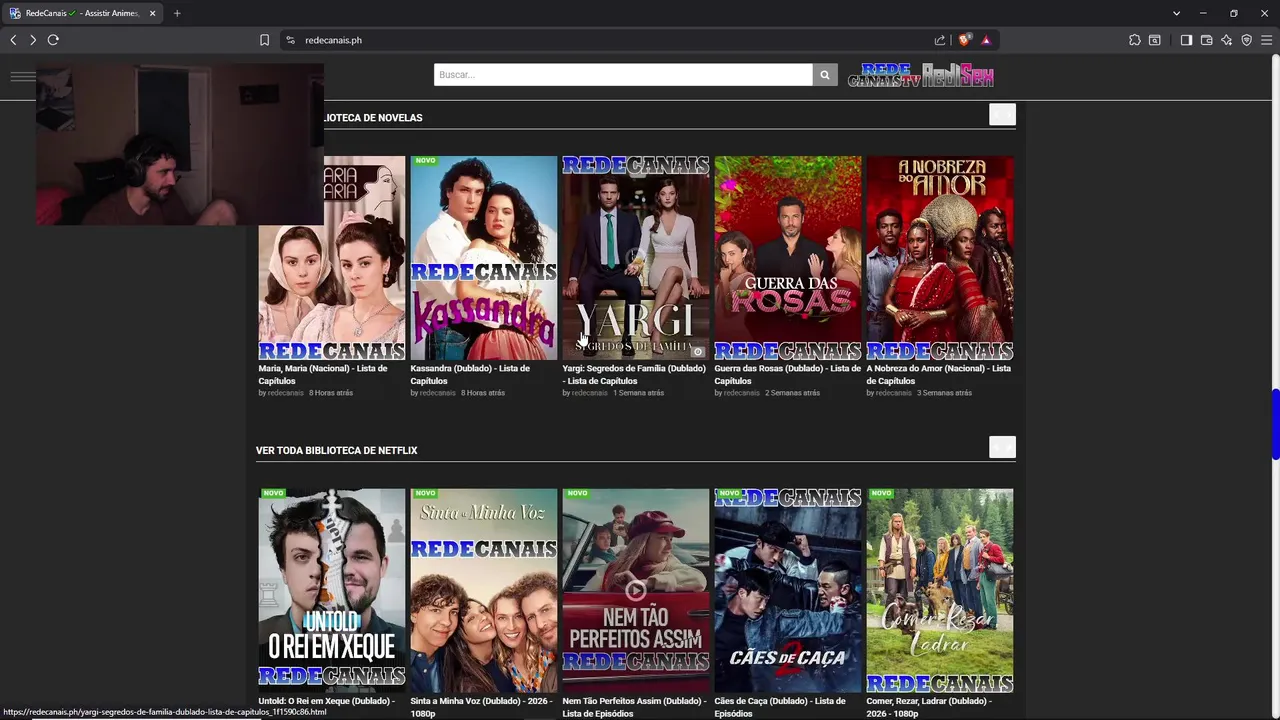Screen dimensions: 1280x720
Task: Open A Nobreza do Amor poster
Action: (x=939, y=258)
